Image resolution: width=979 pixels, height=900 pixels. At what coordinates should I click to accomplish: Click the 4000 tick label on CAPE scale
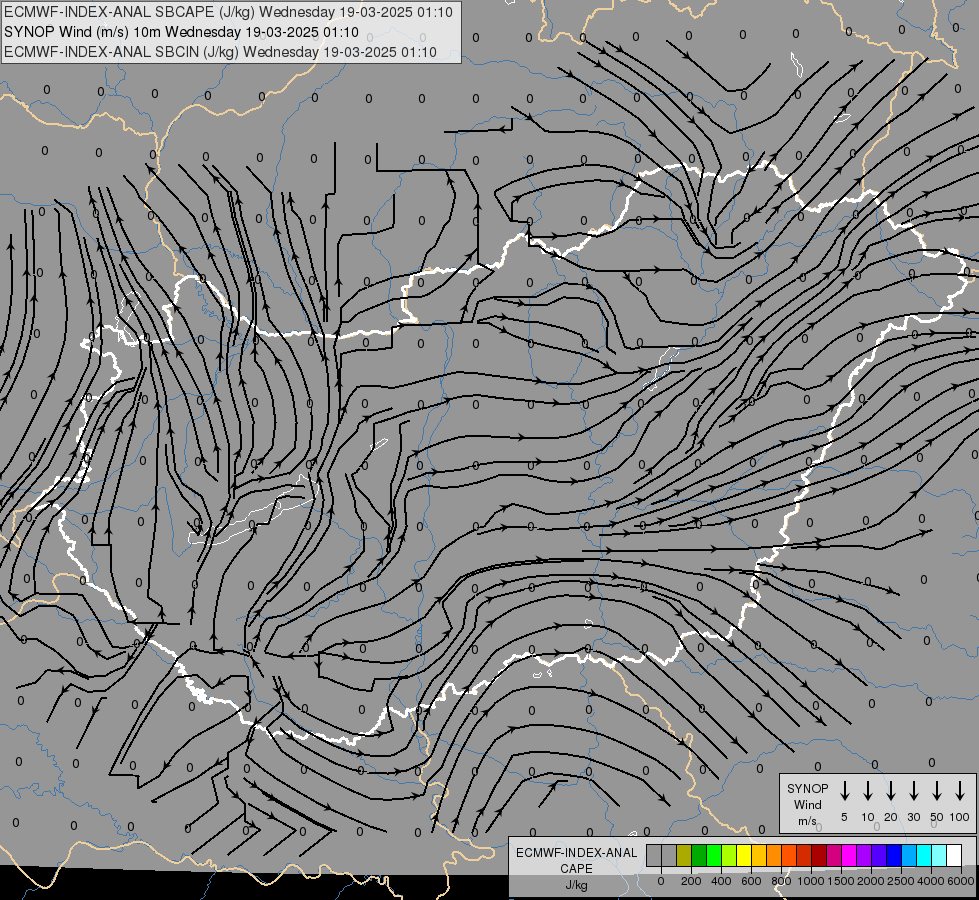pos(931,881)
